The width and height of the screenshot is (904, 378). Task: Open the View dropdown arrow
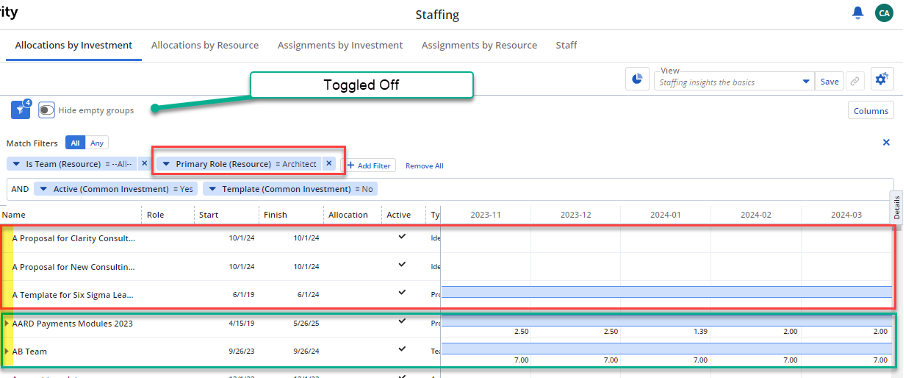pyautogui.click(x=807, y=82)
